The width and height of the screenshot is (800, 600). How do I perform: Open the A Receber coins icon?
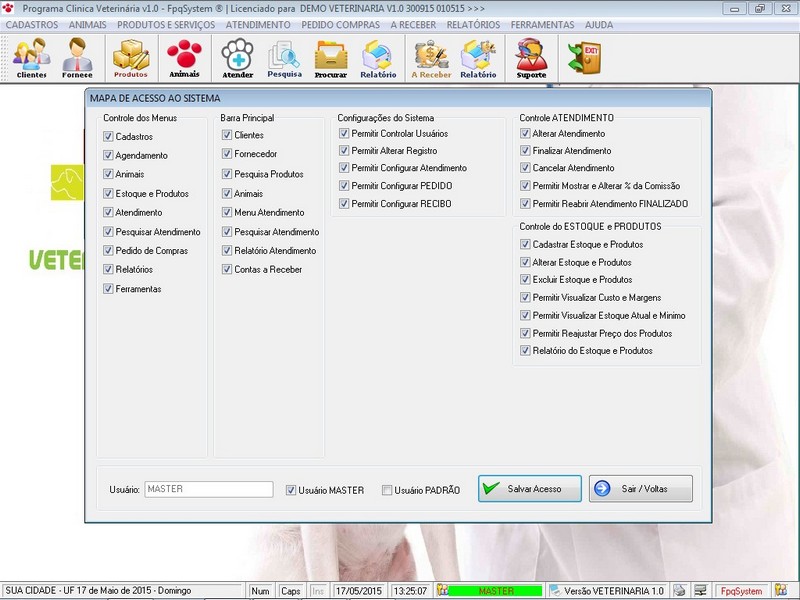431,58
